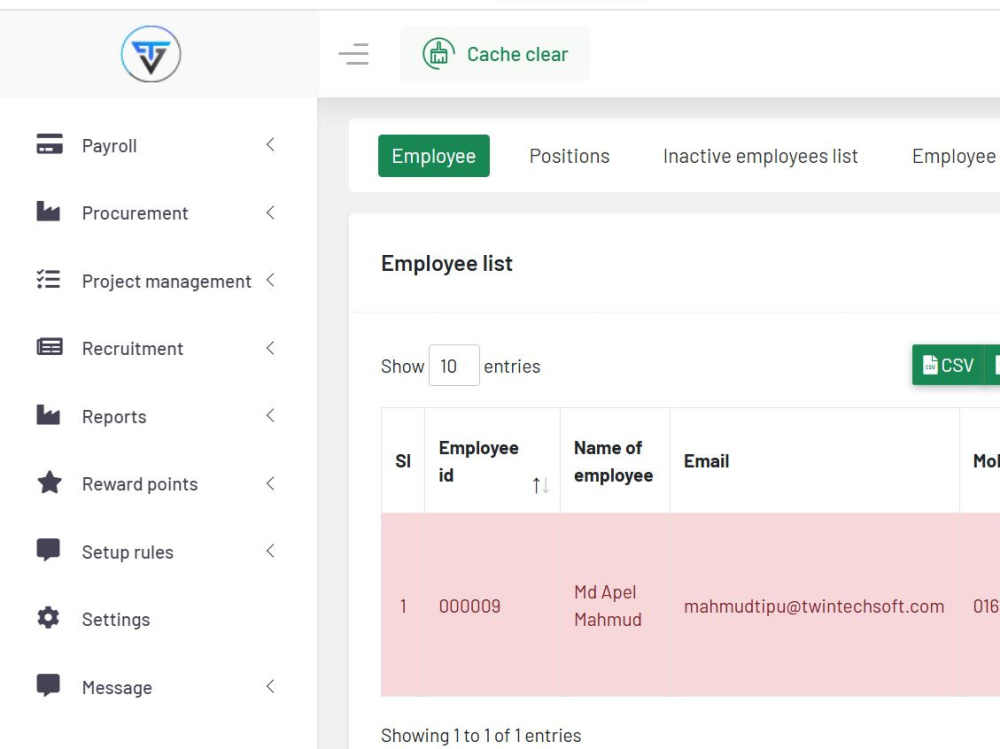The width and height of the screenshot is (1000, 749).
Task: Click the Settings gear icon
Action: coord(48,618)
